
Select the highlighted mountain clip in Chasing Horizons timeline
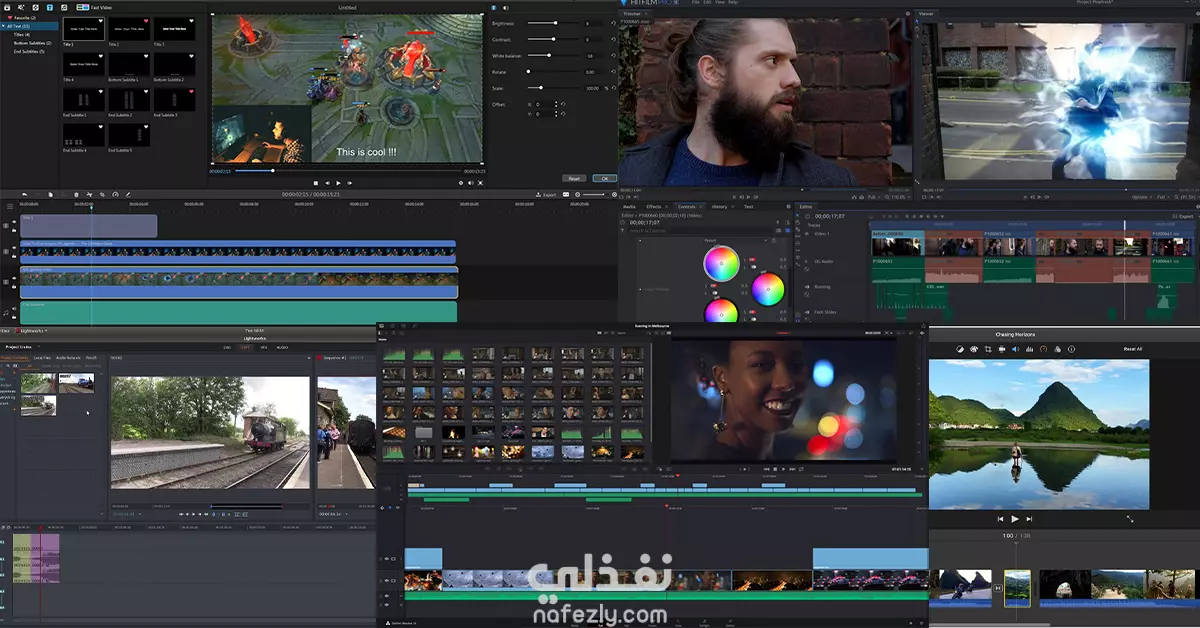tap(1017, 588)
